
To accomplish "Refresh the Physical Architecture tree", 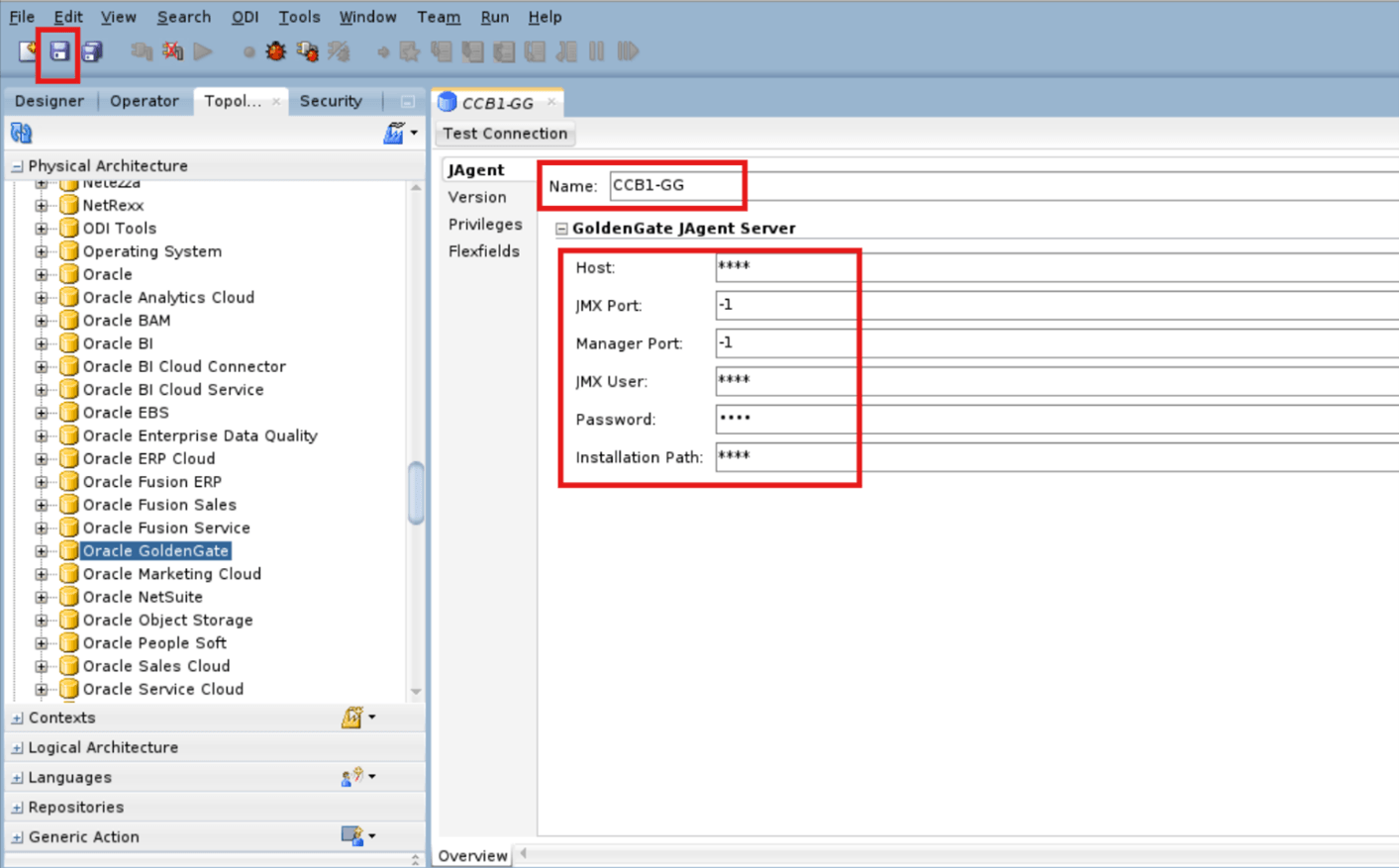I will (20, 132).
